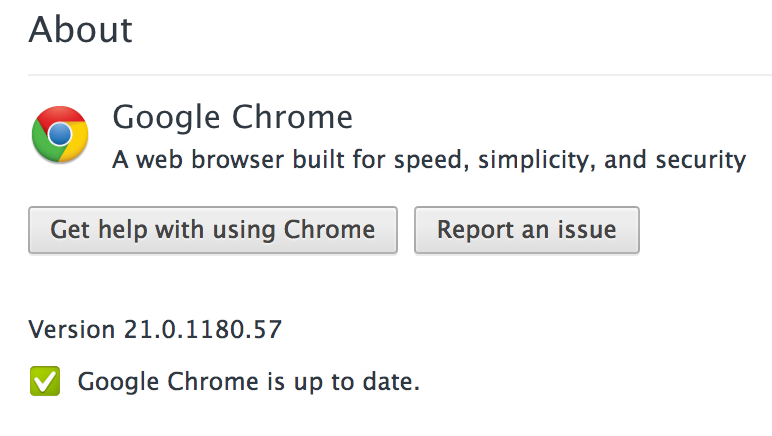Click the red segment of the Chrome logo

[x=60, y=116]
